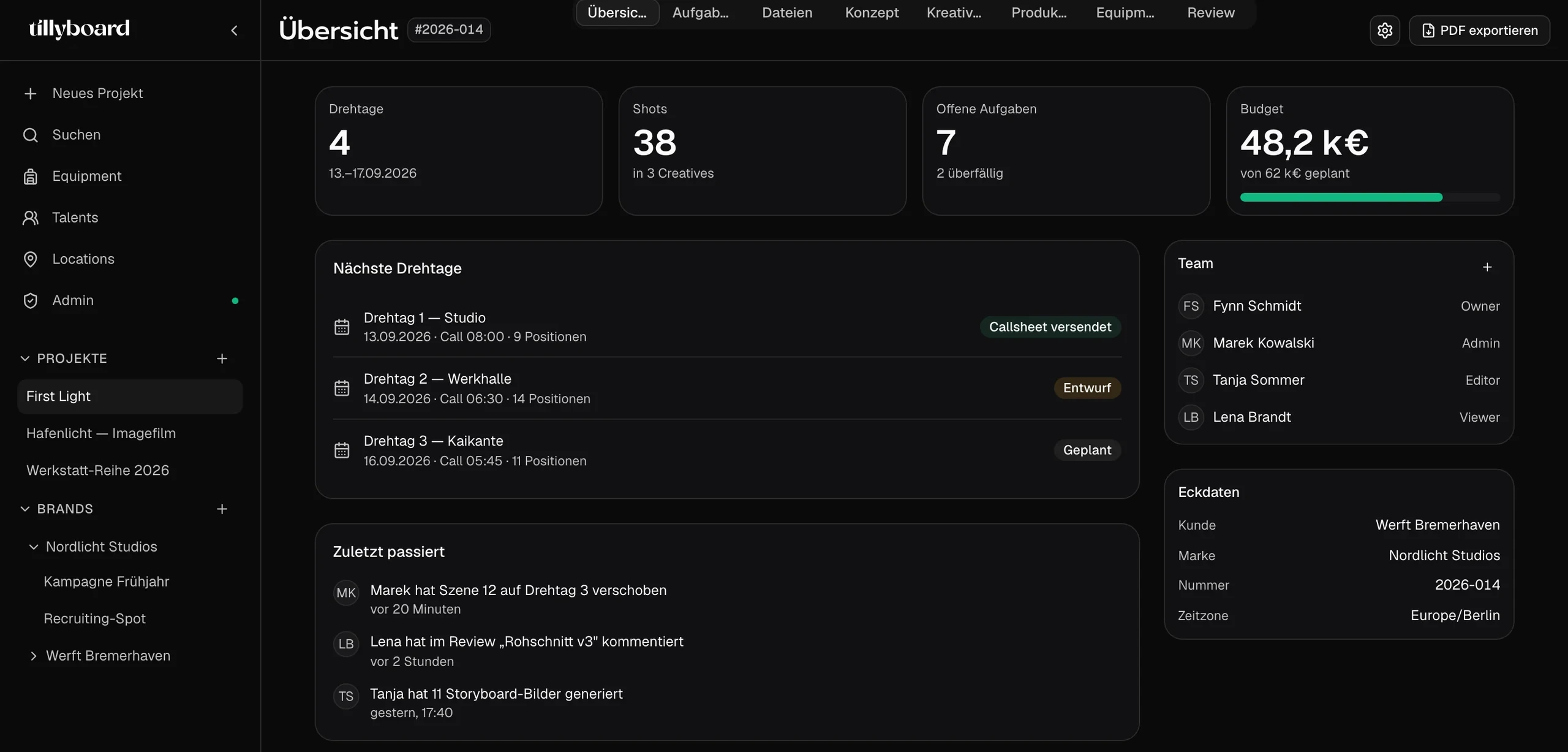The image size is (1568, 752).
Task: Click the Equipment backpack icon in sidebar
Action: (x=30, y=177)
